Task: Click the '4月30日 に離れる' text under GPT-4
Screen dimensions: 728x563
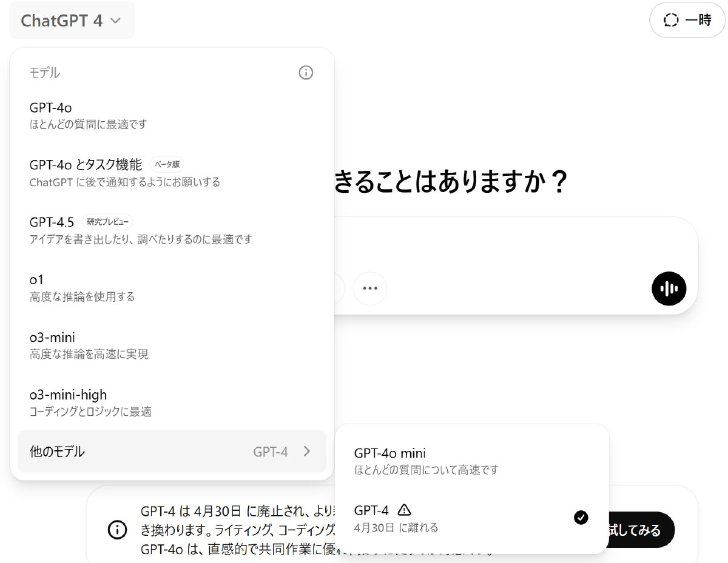Action: [x=396, y=528]
